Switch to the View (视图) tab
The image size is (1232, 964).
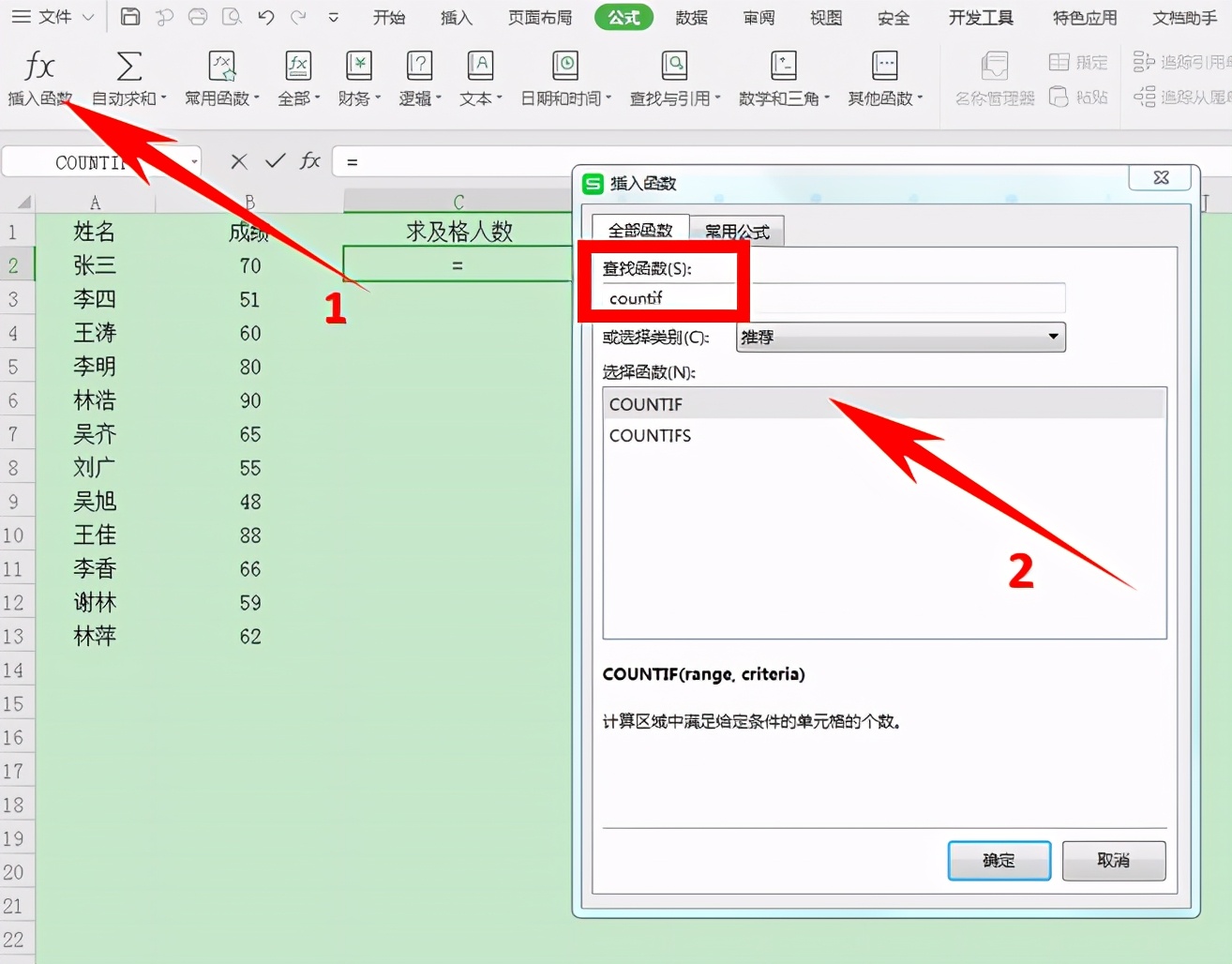click(826, 17)
